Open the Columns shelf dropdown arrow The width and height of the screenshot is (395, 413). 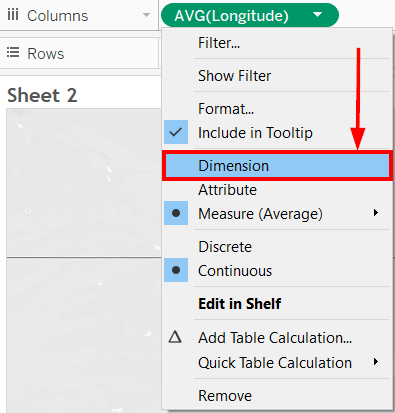click(146, 15)
